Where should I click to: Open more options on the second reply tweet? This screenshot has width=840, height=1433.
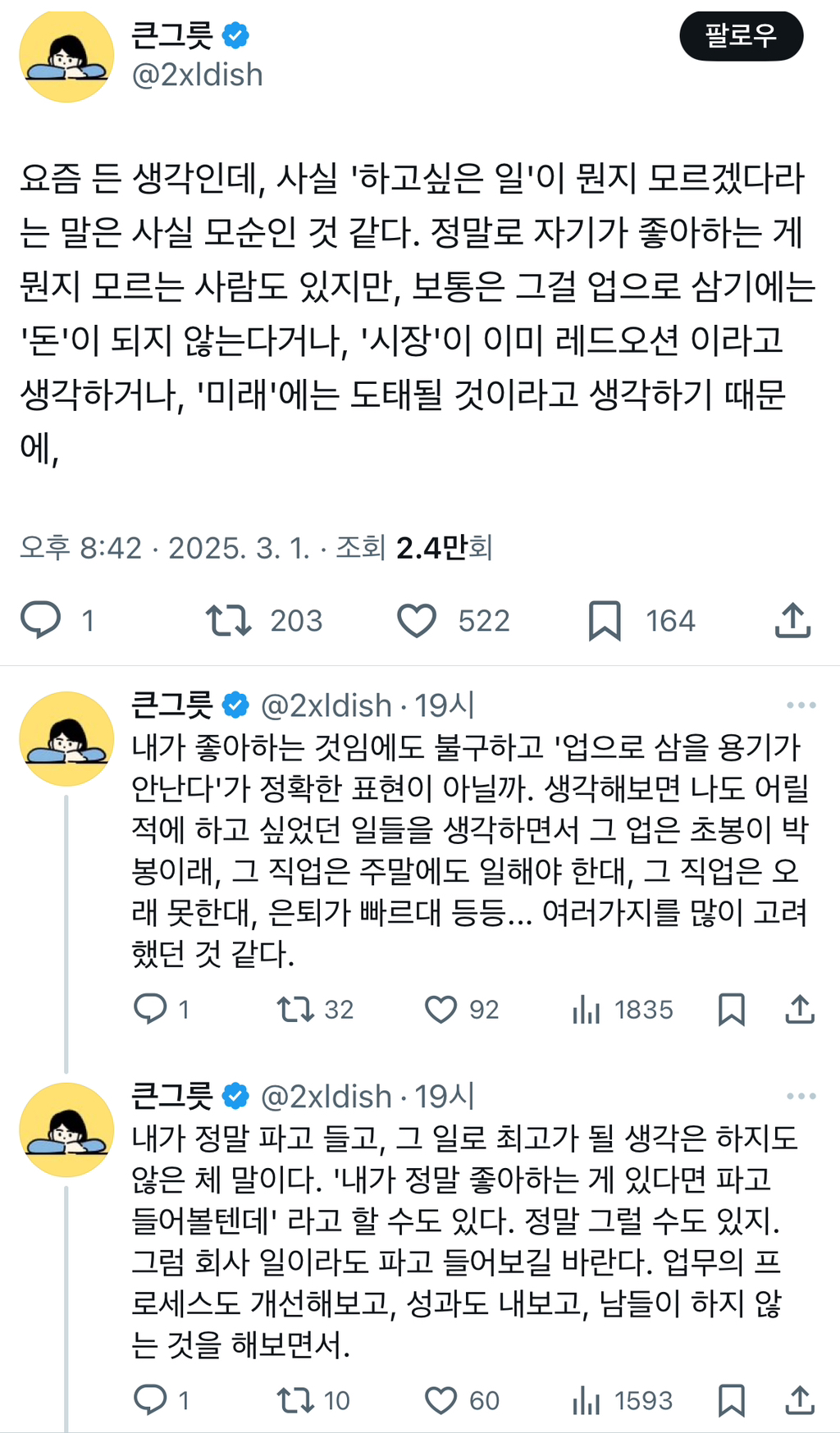pos(801,1097)
